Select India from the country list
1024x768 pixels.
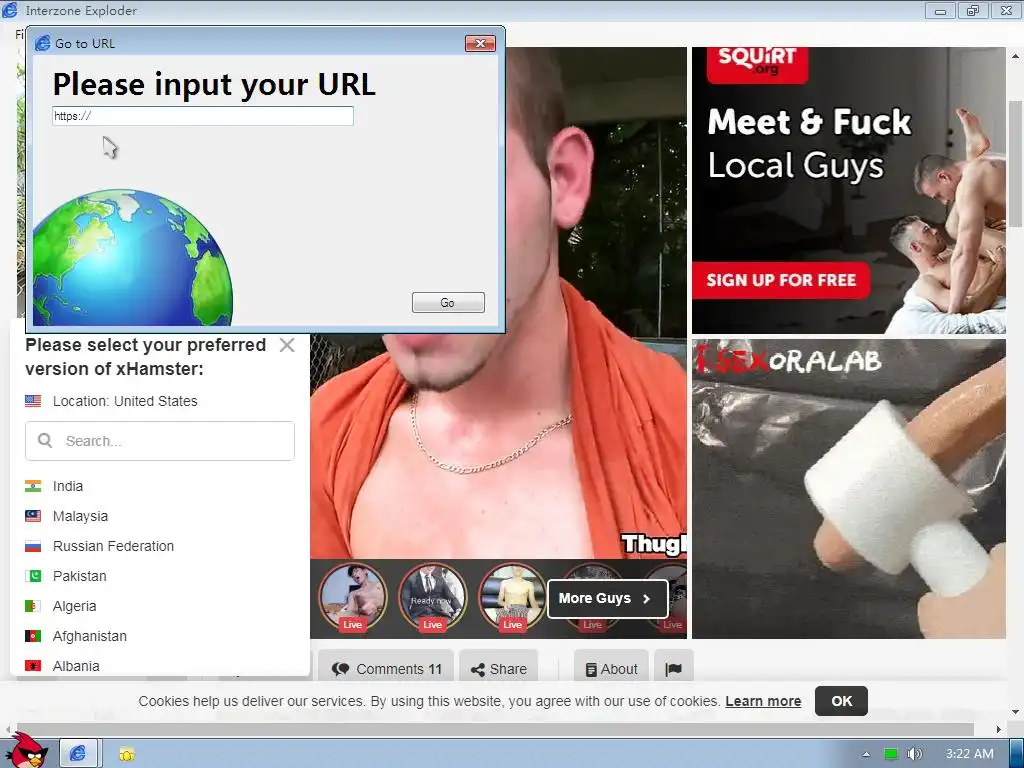68,486
